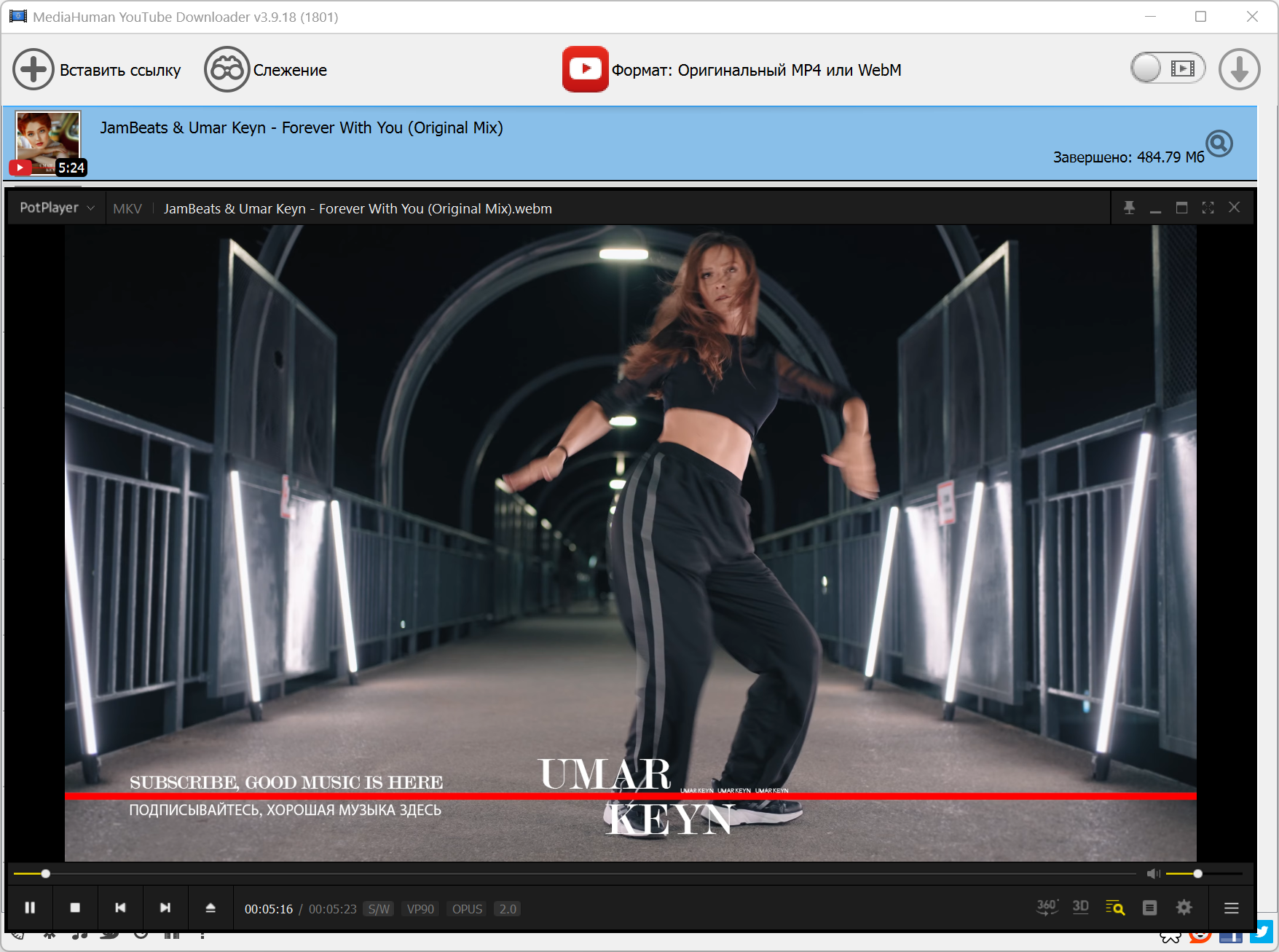Click the Start all downloads arrow
The image size is (1279, 952).
(1239, 70)
